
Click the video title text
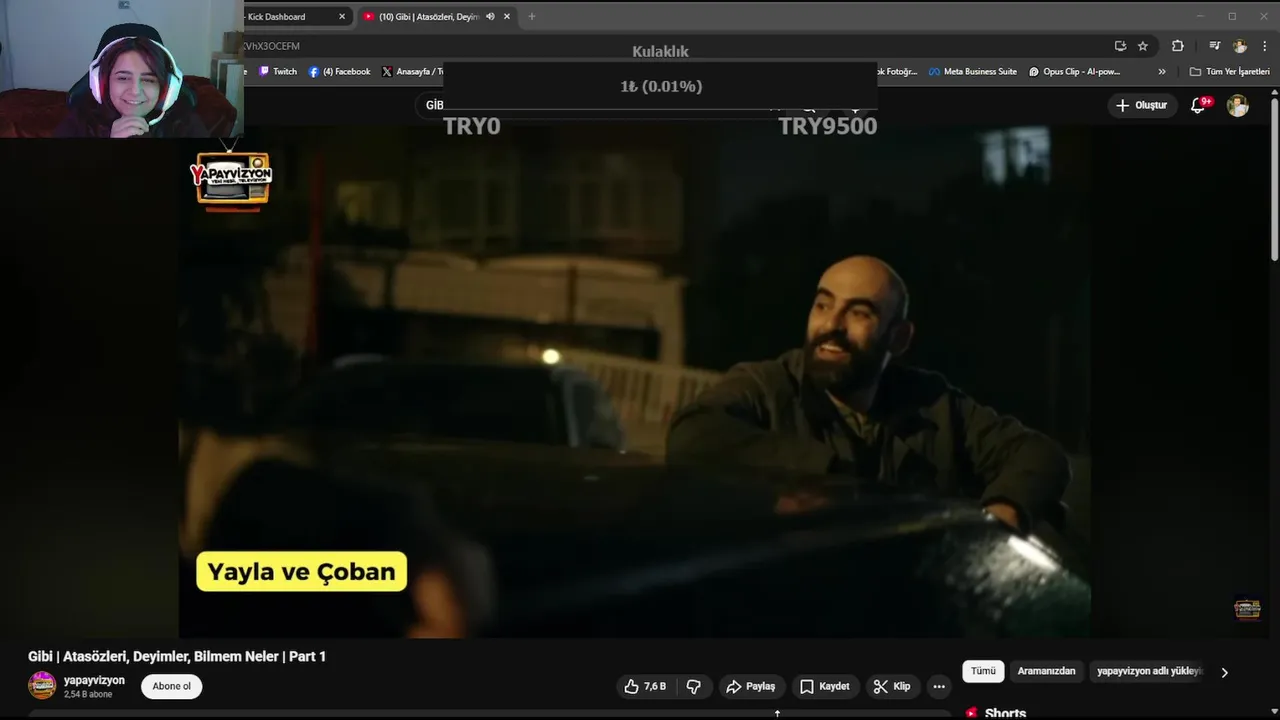[177, 656]
